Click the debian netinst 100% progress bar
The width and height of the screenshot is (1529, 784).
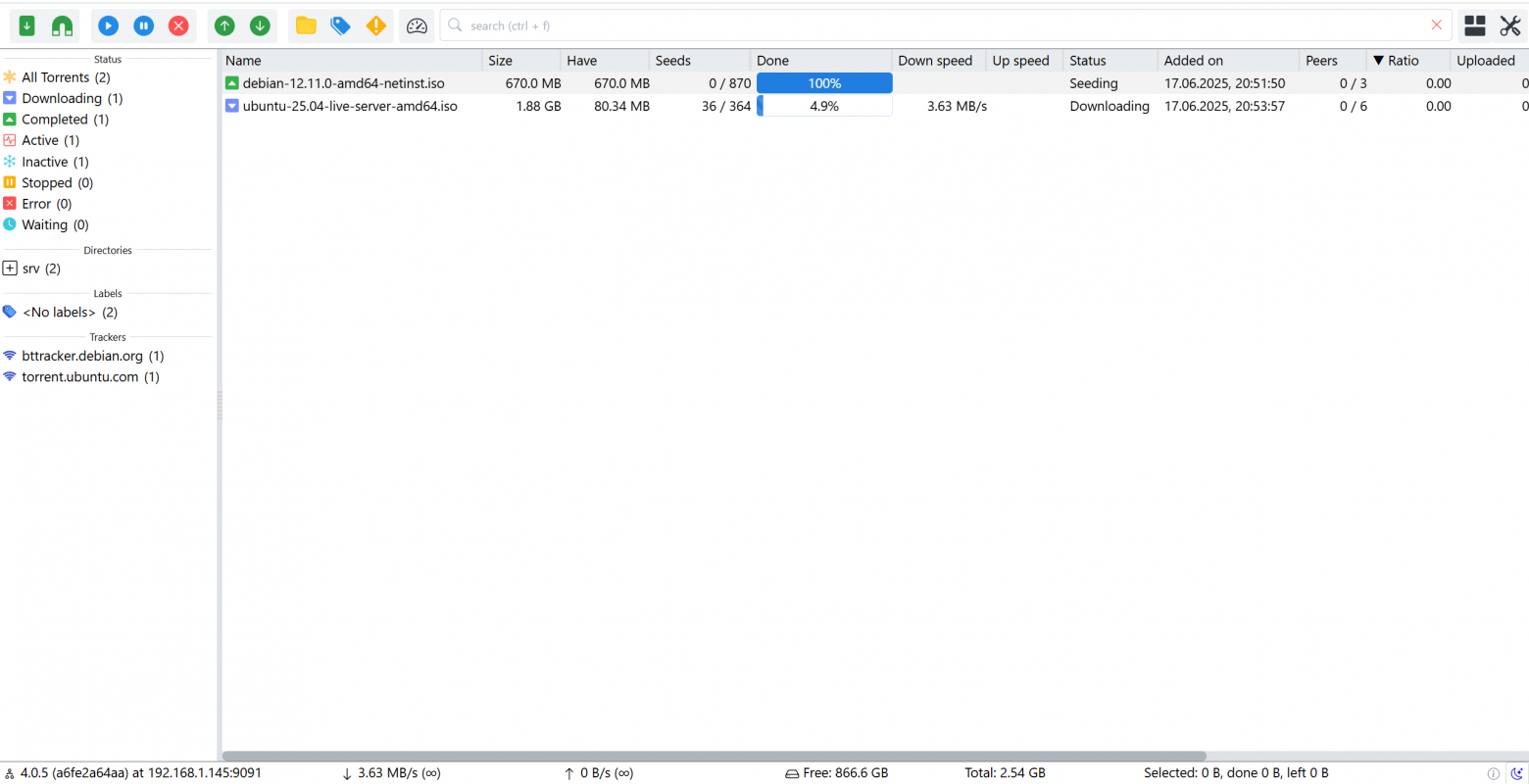824,83
